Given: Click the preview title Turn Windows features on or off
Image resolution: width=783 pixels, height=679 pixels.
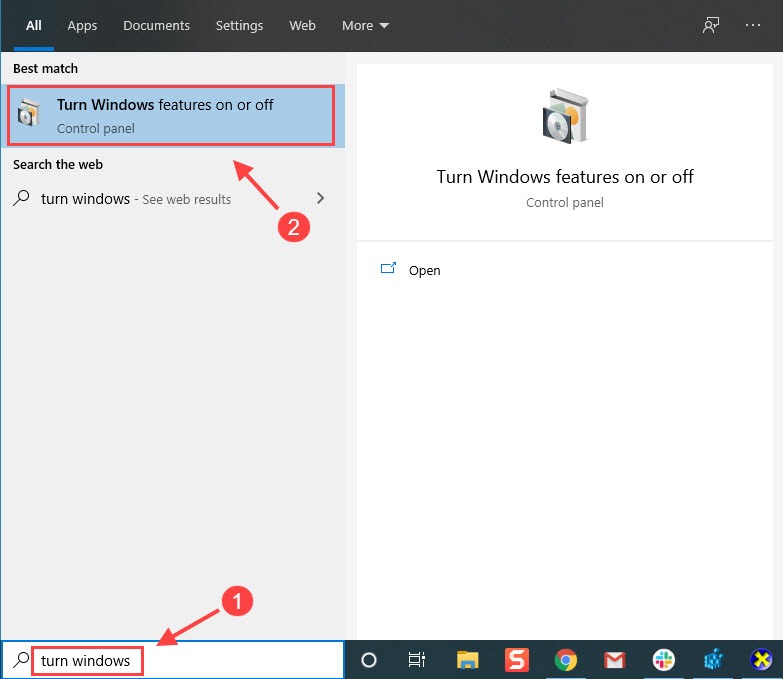Looking at the screenshot, I should [x=565, y=177].
